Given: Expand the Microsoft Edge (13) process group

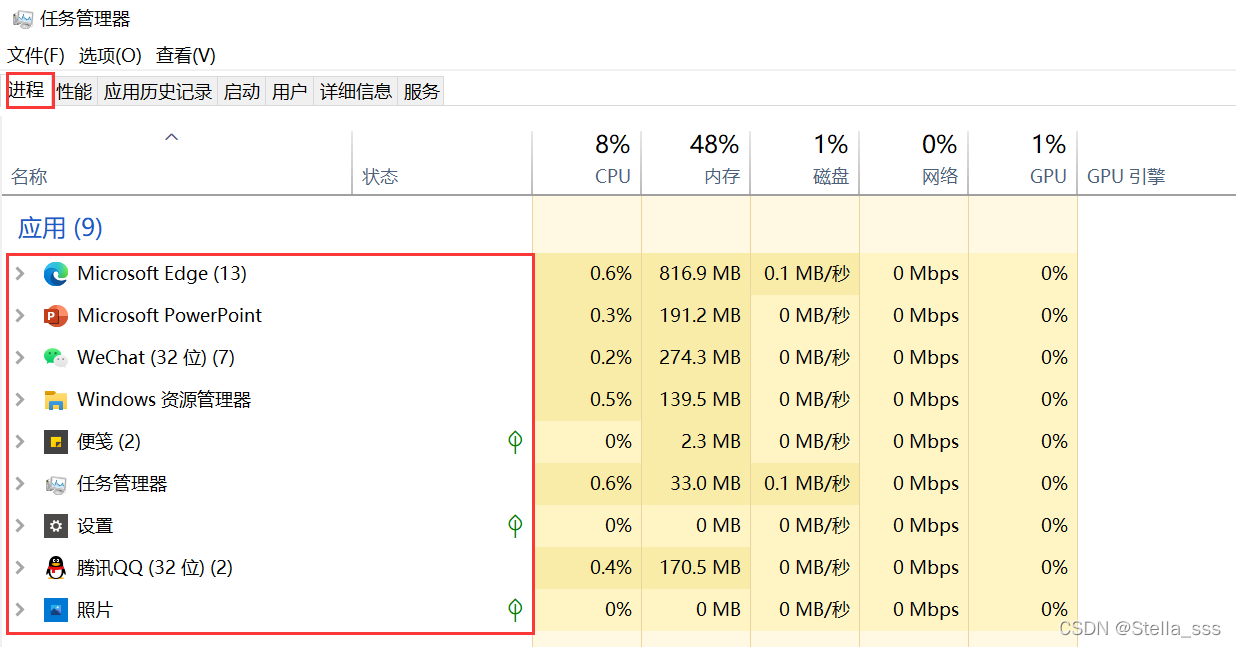Looking at the screenshot, I should (x=20, y=274).
